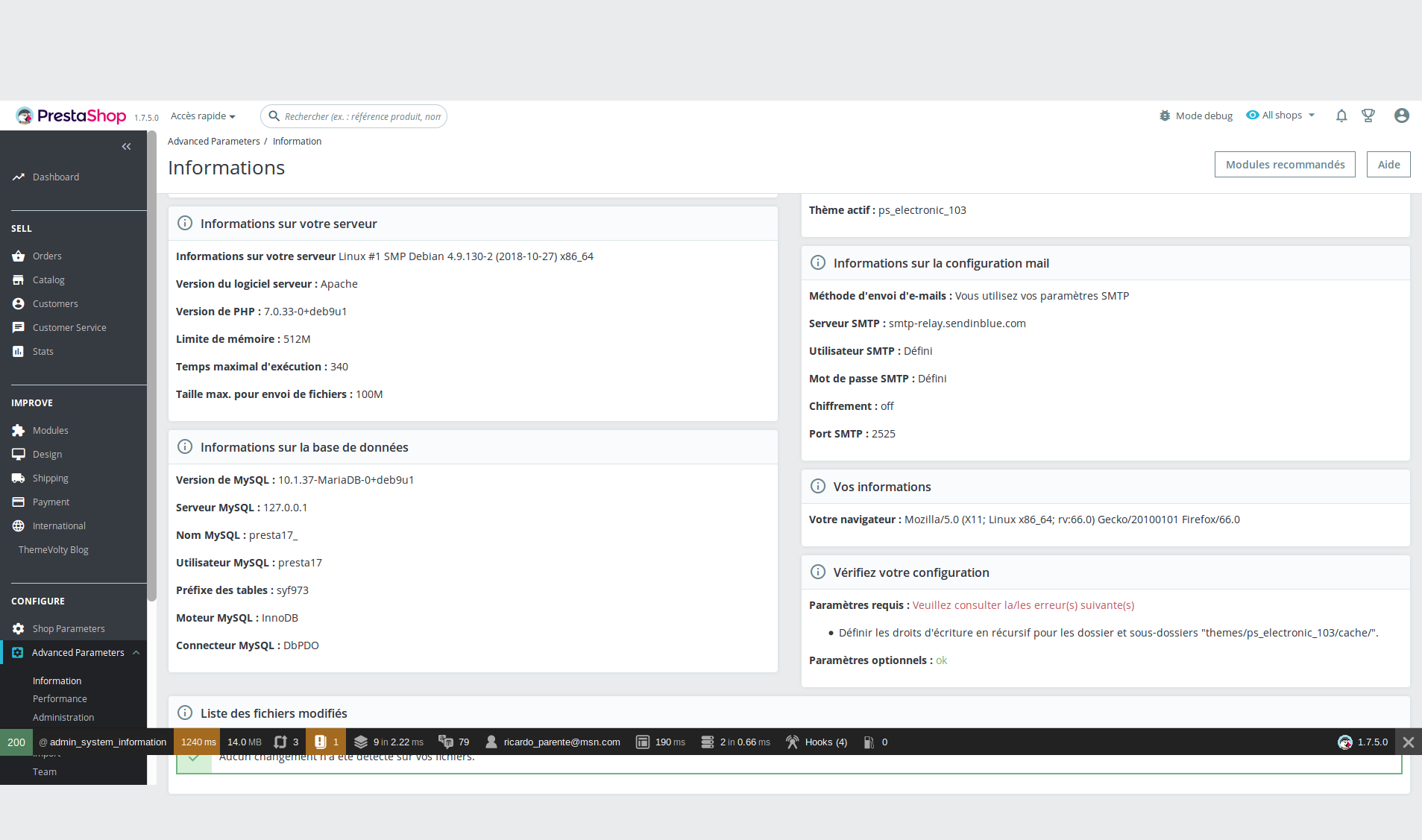This screenshot has height=840, width=1422.
Task: Click the Modules recommandés button
Action: click(x=1285, y=164)
